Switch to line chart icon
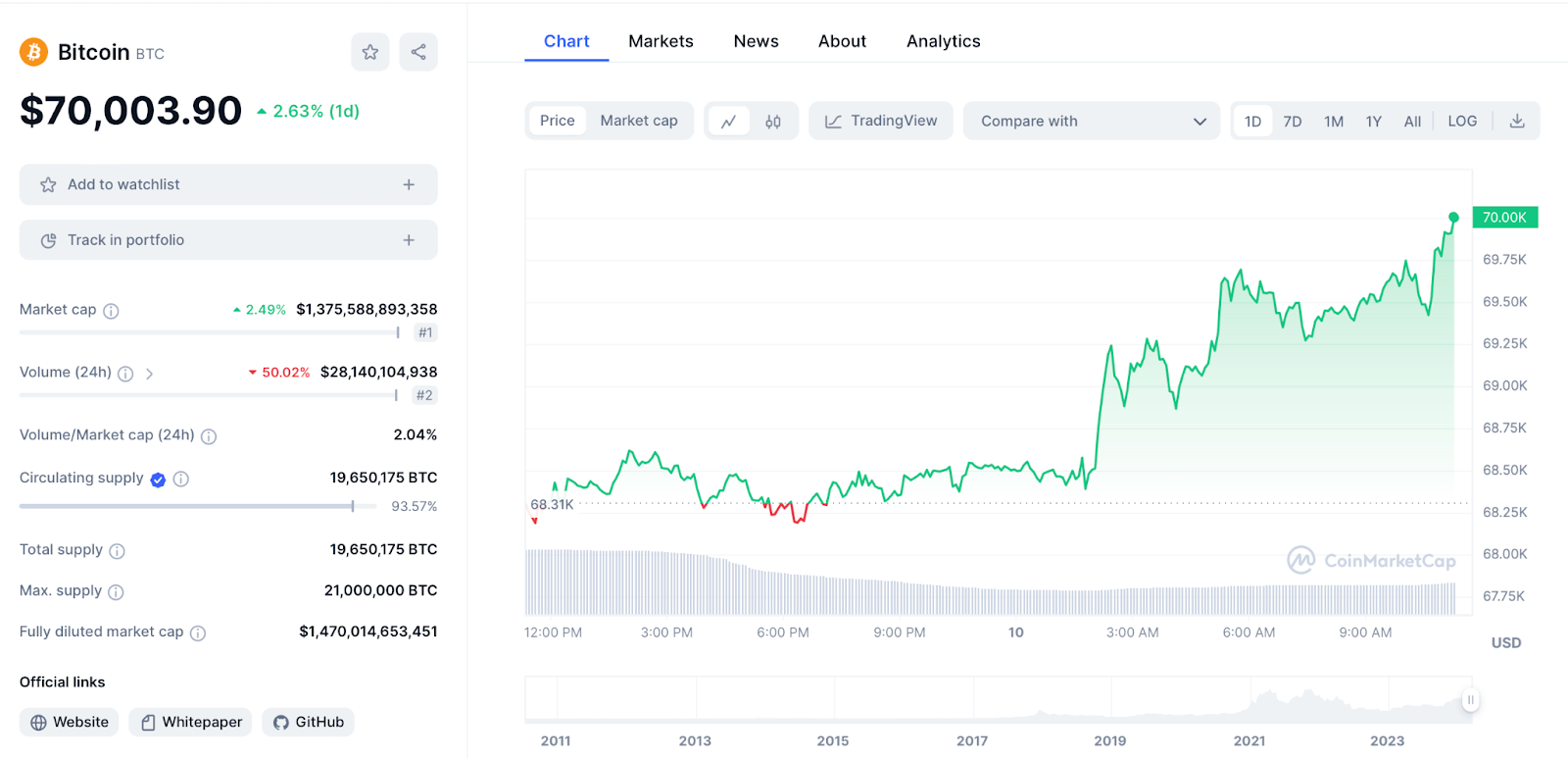1568x759 pixels. (729, 121)
